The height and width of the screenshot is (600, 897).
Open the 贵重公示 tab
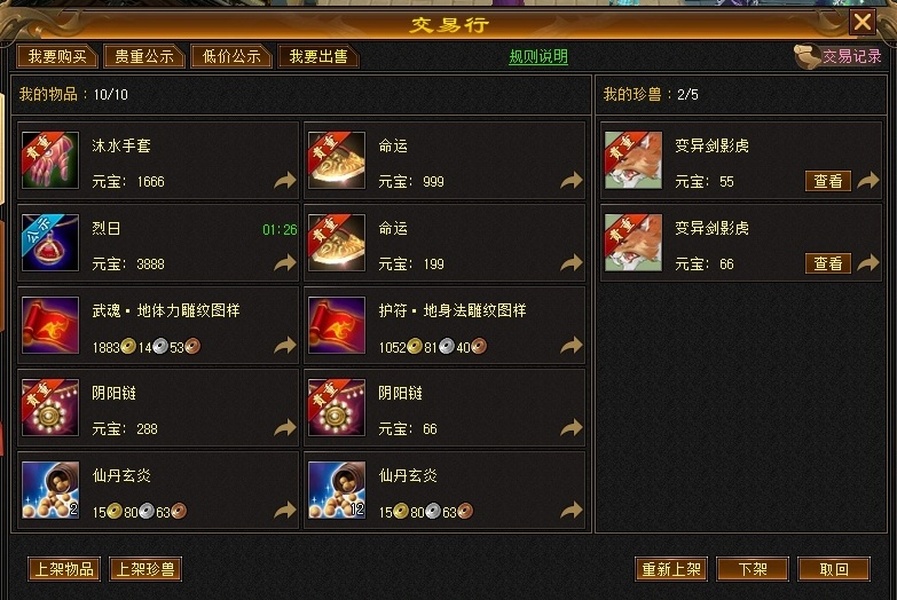[144, 57]
